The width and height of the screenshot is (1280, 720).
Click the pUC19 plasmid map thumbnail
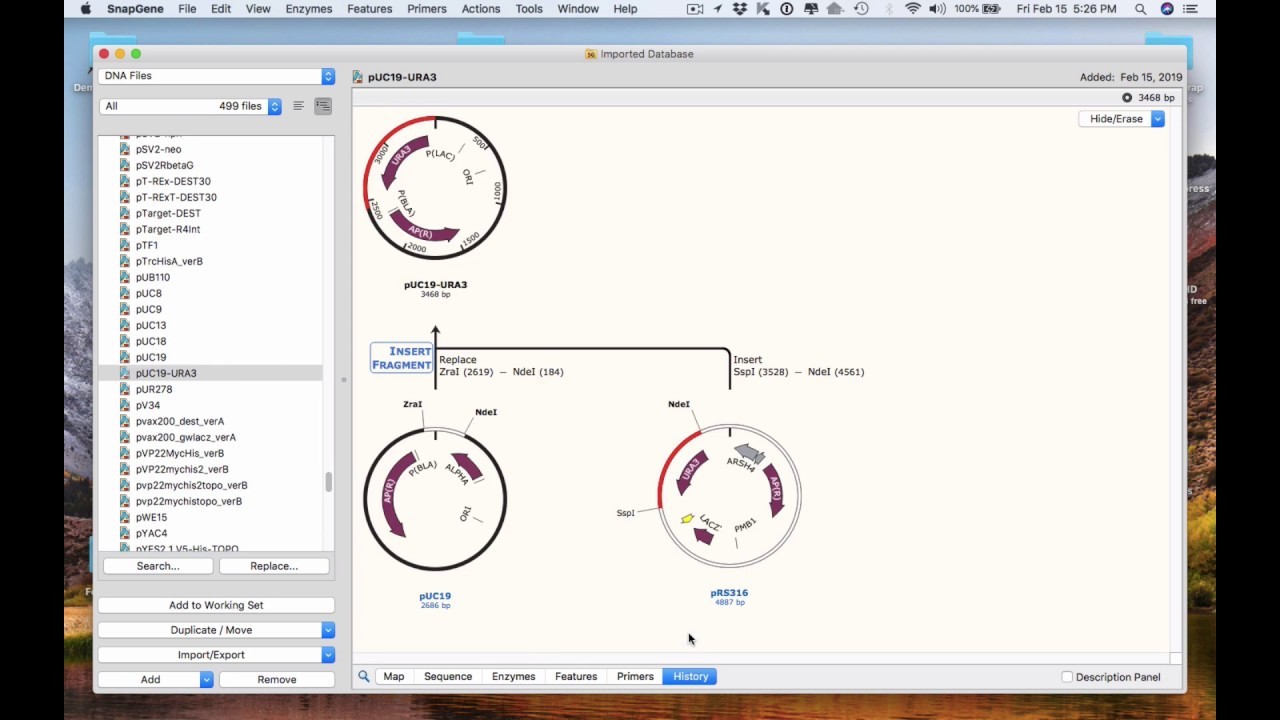pos(435,499)
